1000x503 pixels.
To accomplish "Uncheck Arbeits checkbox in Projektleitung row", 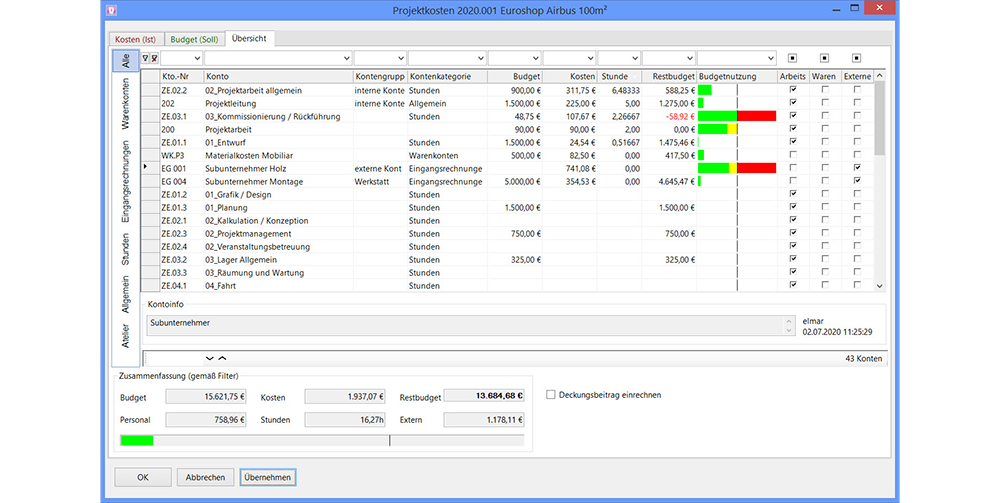I will pos(793,103).
